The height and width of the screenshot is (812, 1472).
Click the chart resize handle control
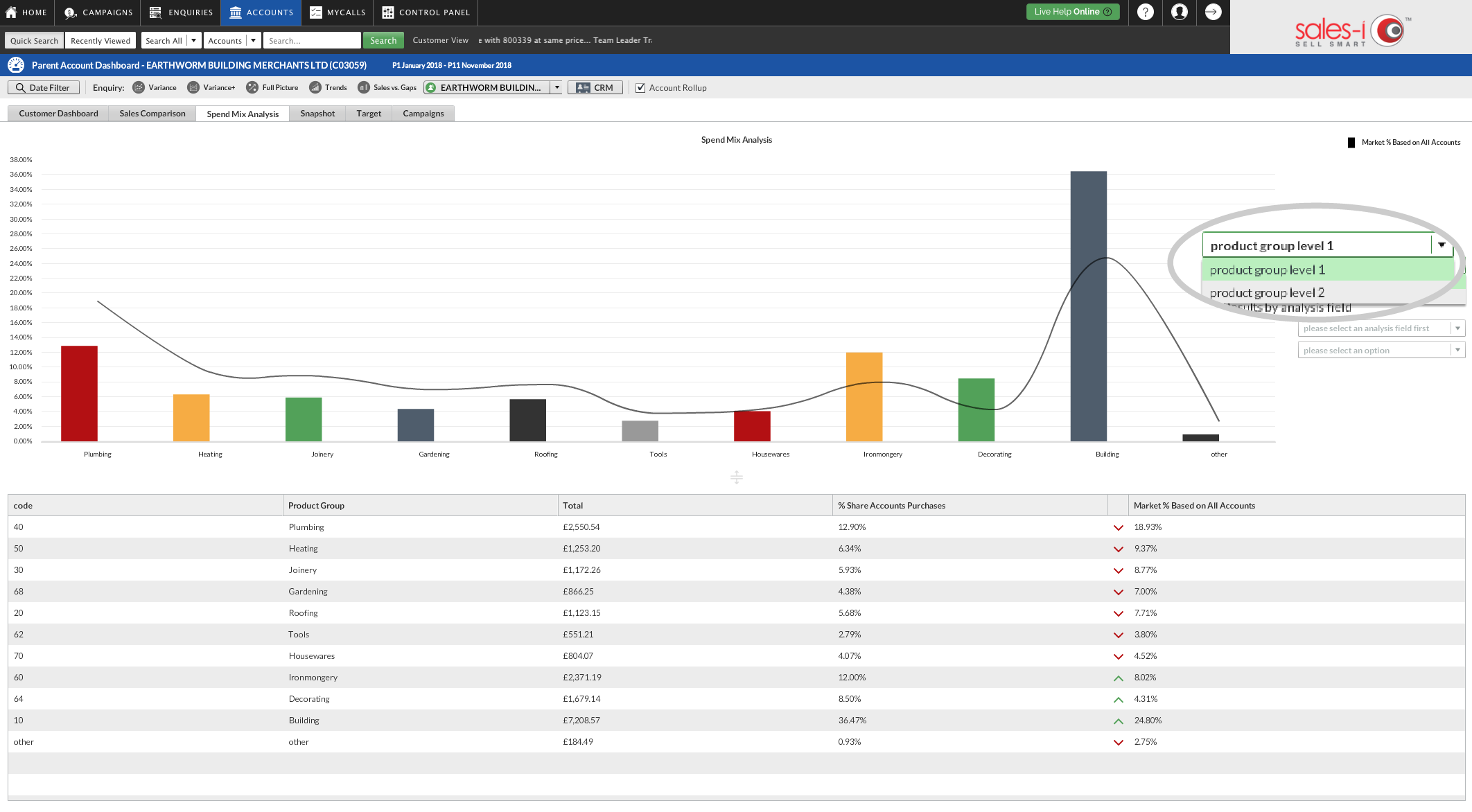pyautogui.click(x=737, y=476)
